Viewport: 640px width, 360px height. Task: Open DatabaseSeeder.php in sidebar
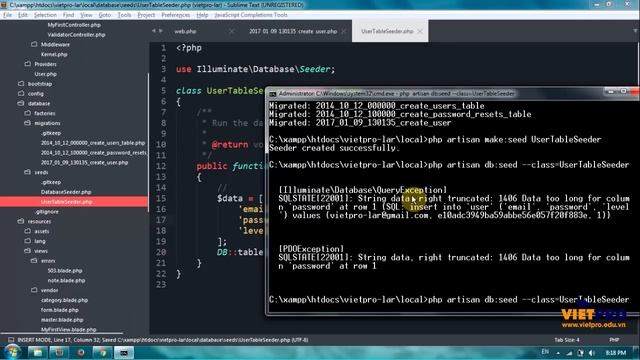(x=66, y=192)
